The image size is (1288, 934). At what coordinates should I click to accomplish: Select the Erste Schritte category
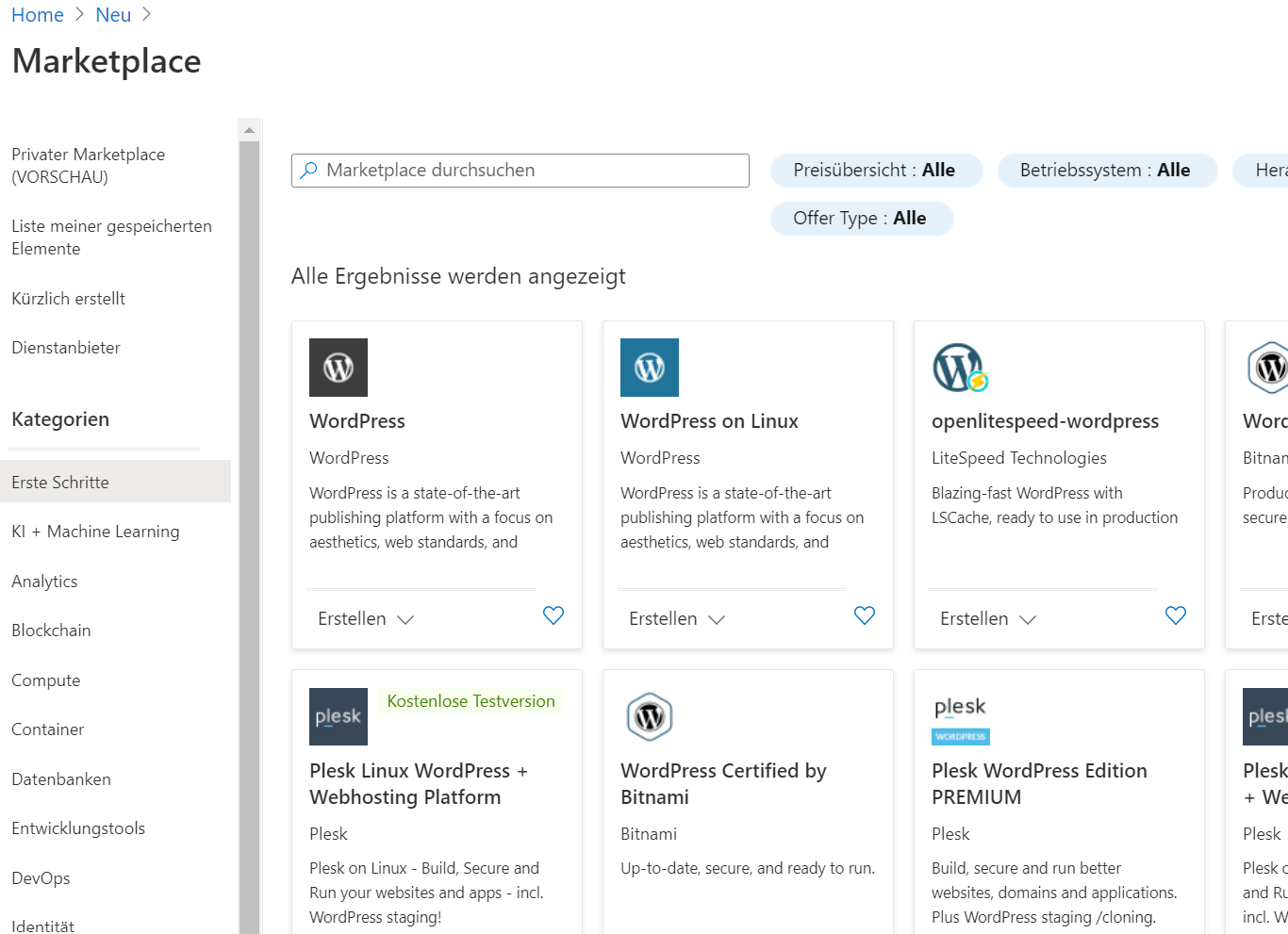click(115, 482)
